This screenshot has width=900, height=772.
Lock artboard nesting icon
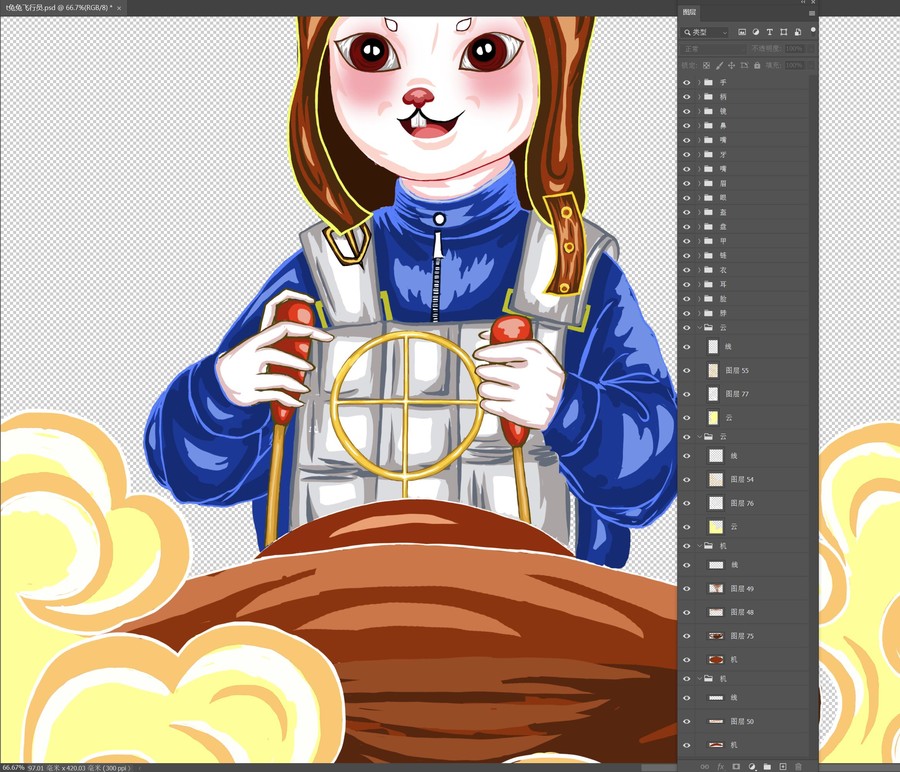click(744, 65)
